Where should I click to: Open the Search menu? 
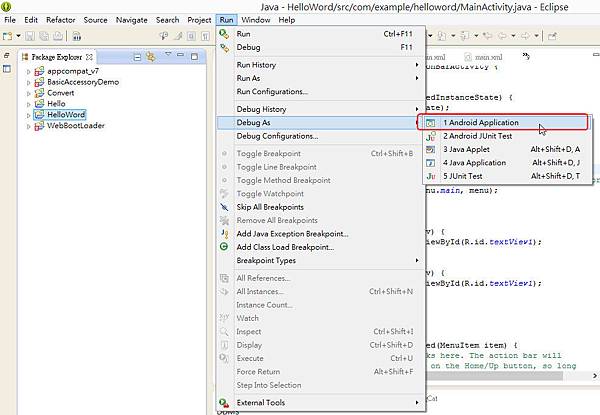click(168, 20)
